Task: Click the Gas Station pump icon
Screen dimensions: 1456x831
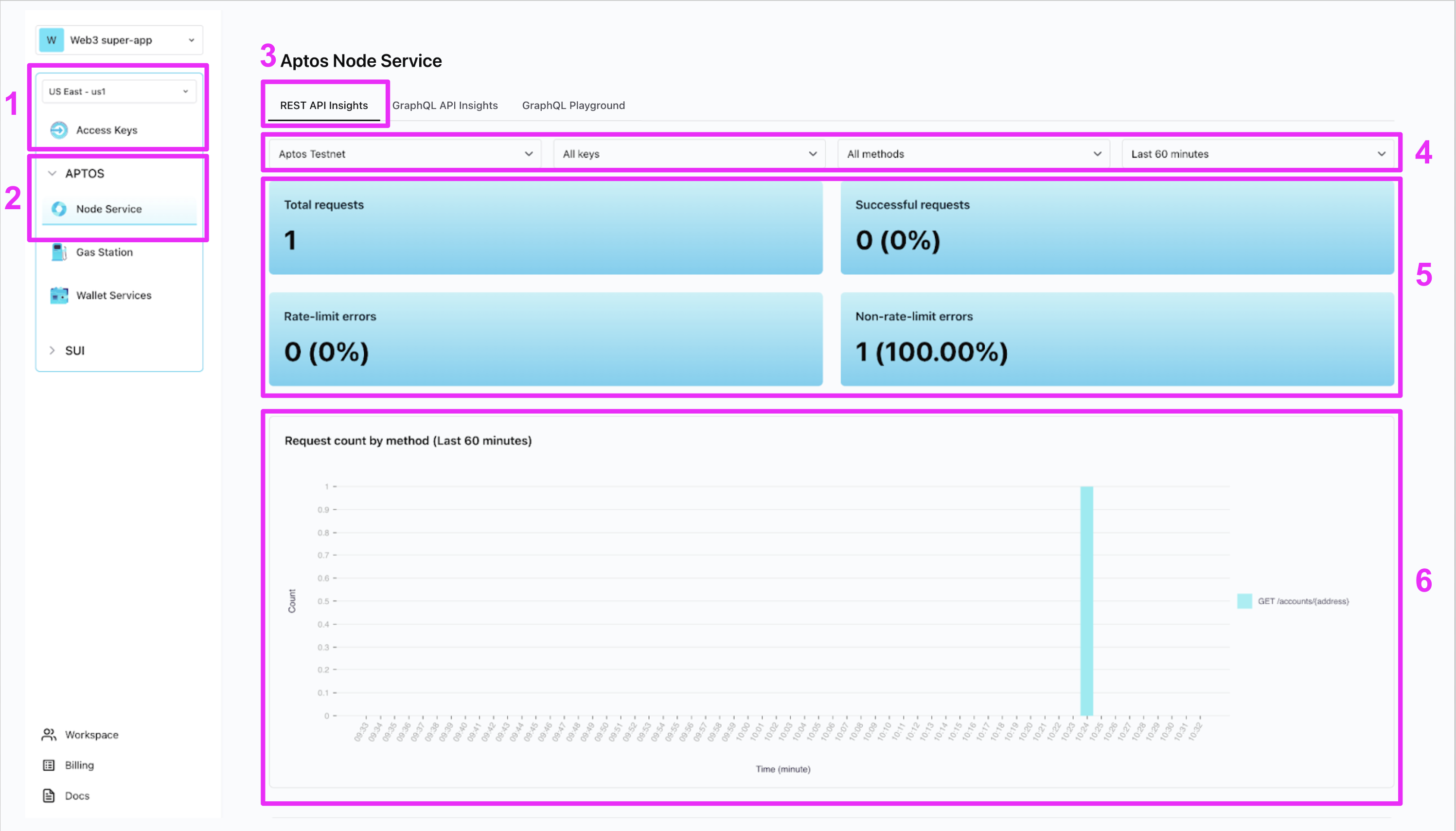Action: (59, 252)
